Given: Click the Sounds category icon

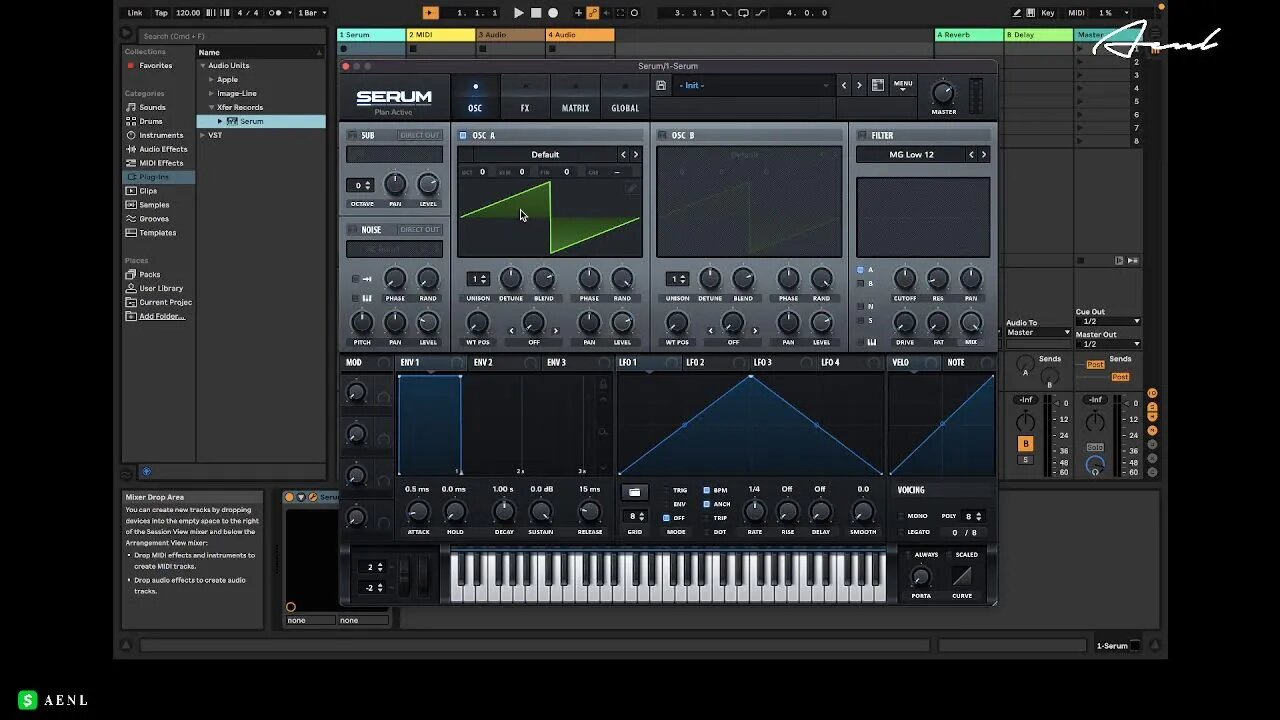Looking at the screenshot, I should 132,107.
